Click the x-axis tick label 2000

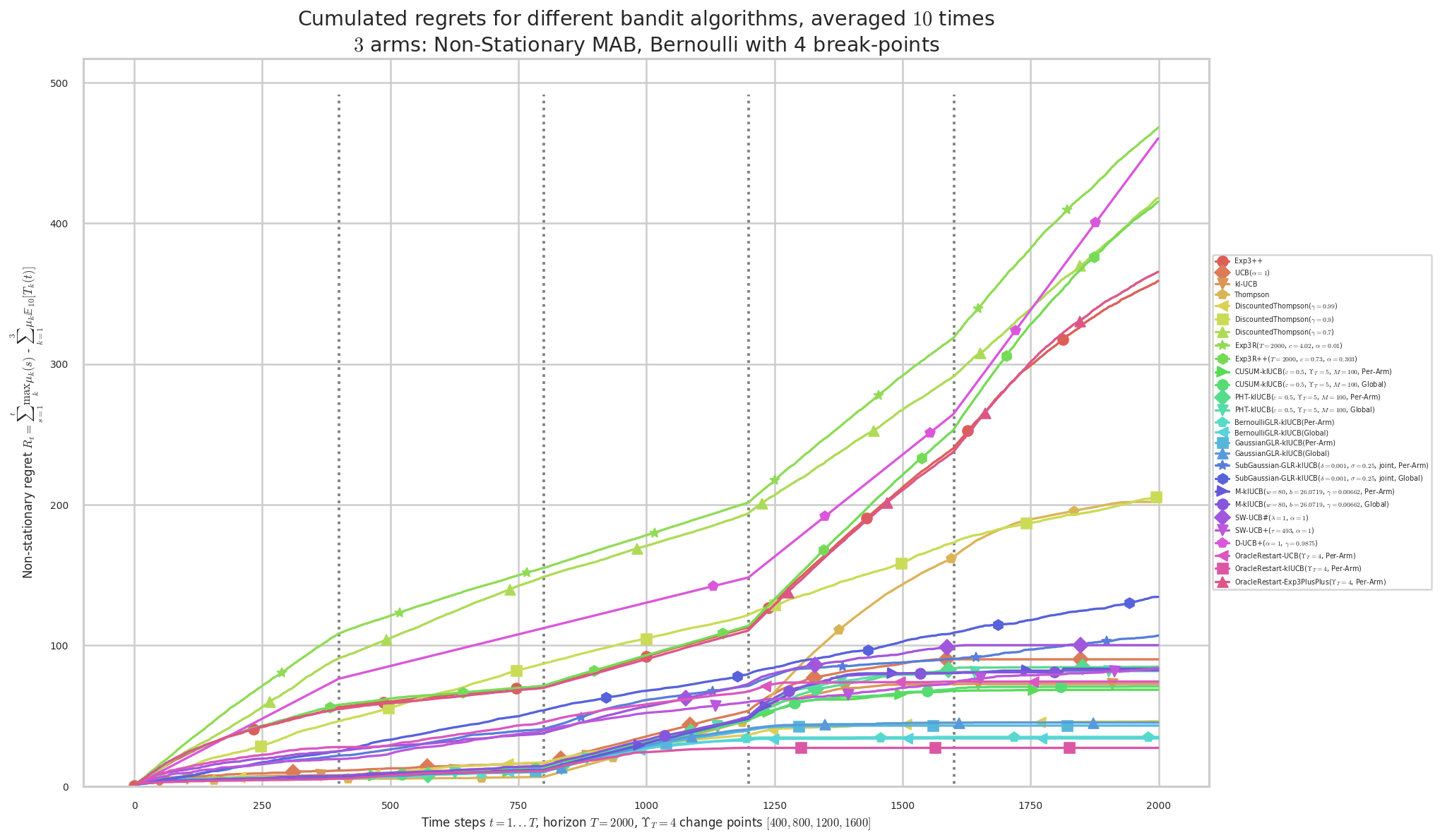click(1159, 804)
